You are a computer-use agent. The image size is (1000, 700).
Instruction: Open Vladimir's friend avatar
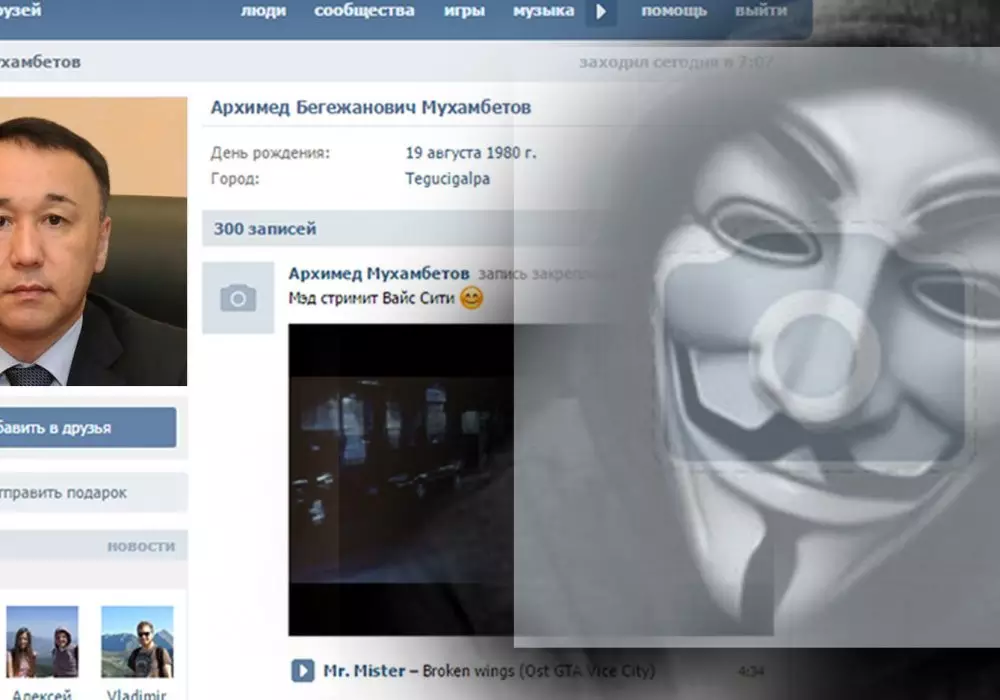[x=137, y=642]
